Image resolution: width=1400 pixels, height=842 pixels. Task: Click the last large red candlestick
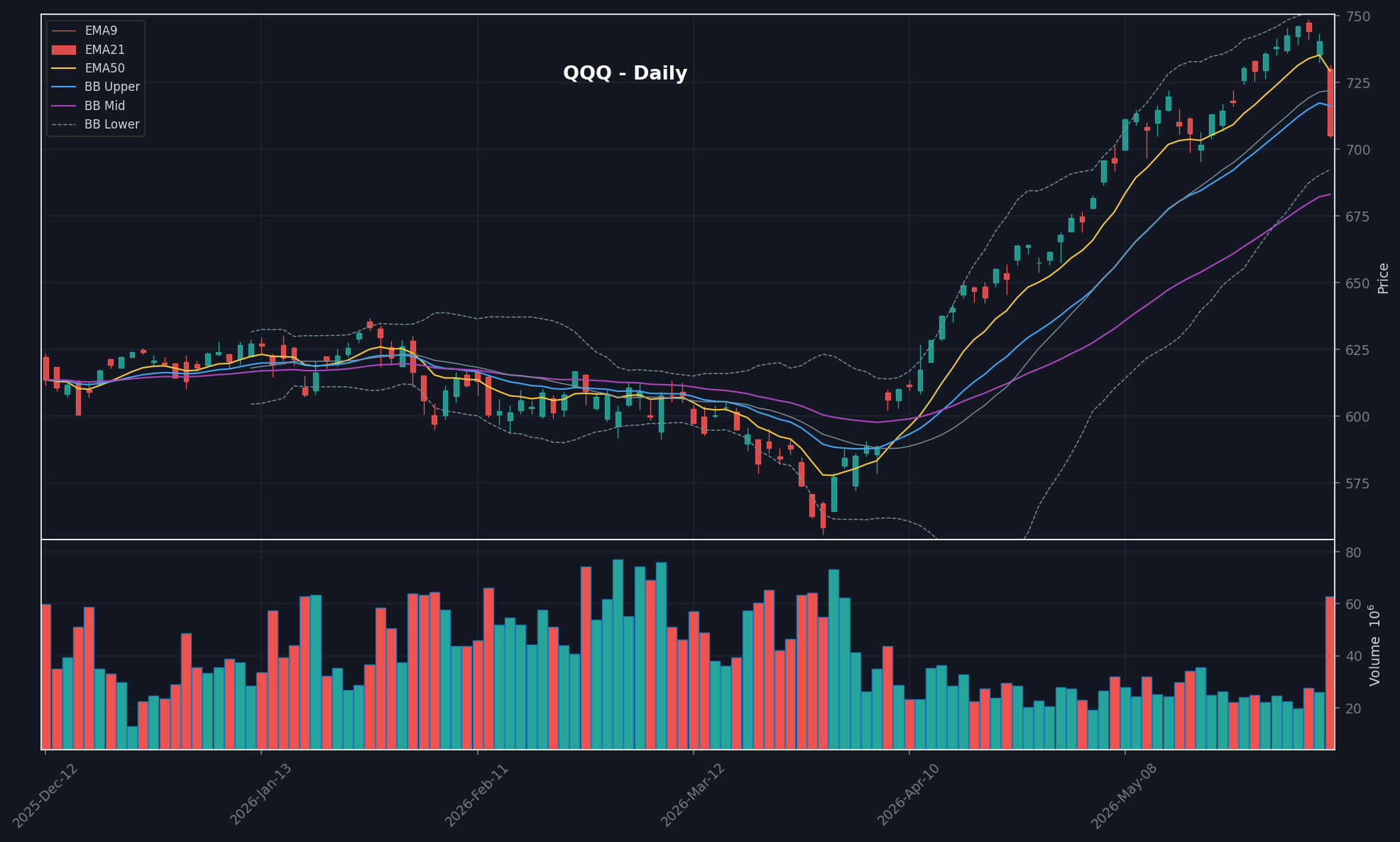point(1330,102)
